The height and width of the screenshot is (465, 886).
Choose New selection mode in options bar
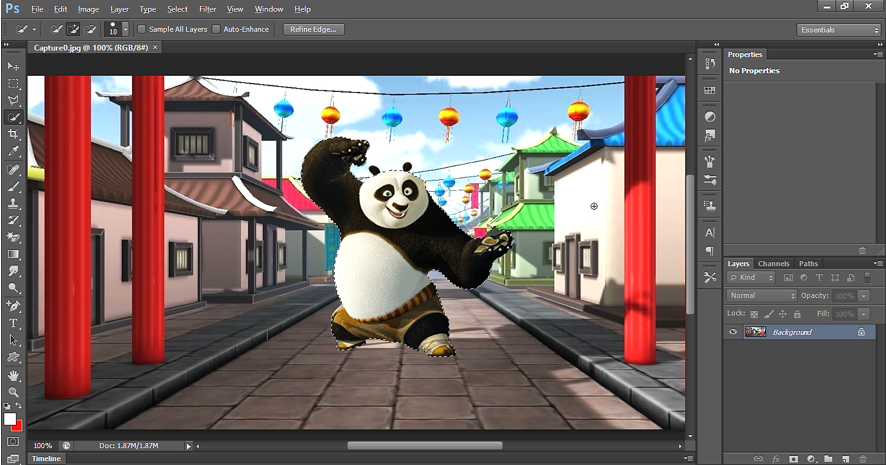point(56,29)
